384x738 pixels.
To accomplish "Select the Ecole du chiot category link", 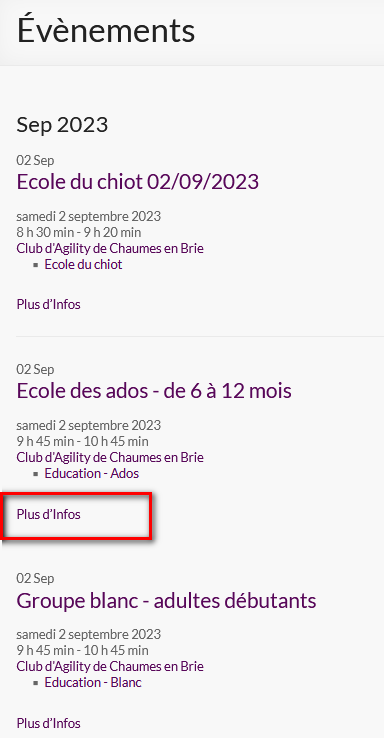I will (83, 264).
